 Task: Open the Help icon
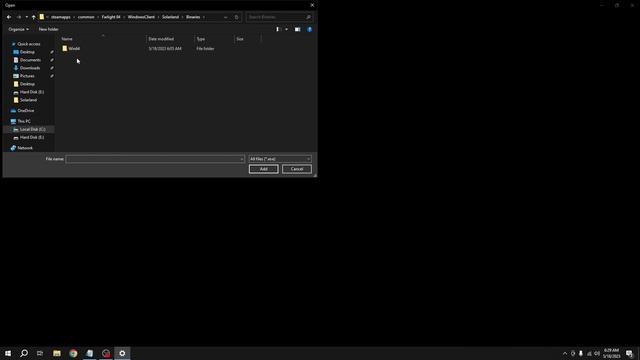pyautogui.click(x=309, y=29)
